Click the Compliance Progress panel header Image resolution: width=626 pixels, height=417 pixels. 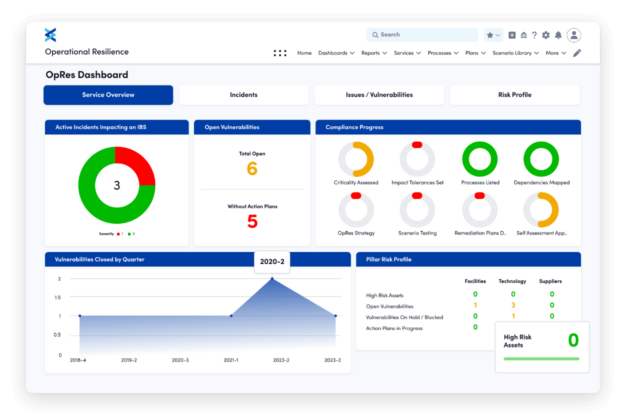coord(448,127)
